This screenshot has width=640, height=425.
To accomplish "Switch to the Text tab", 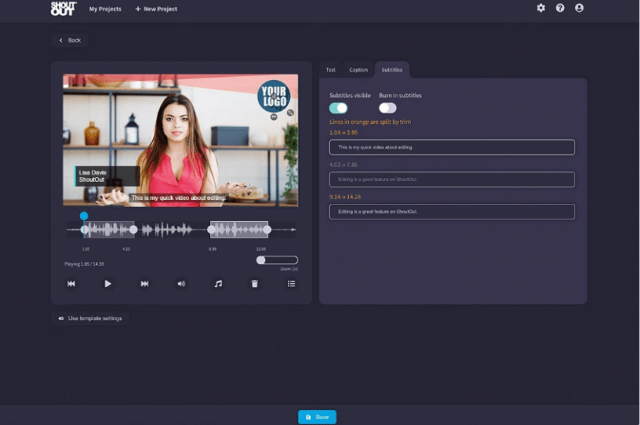I will (x=331, y=70).
